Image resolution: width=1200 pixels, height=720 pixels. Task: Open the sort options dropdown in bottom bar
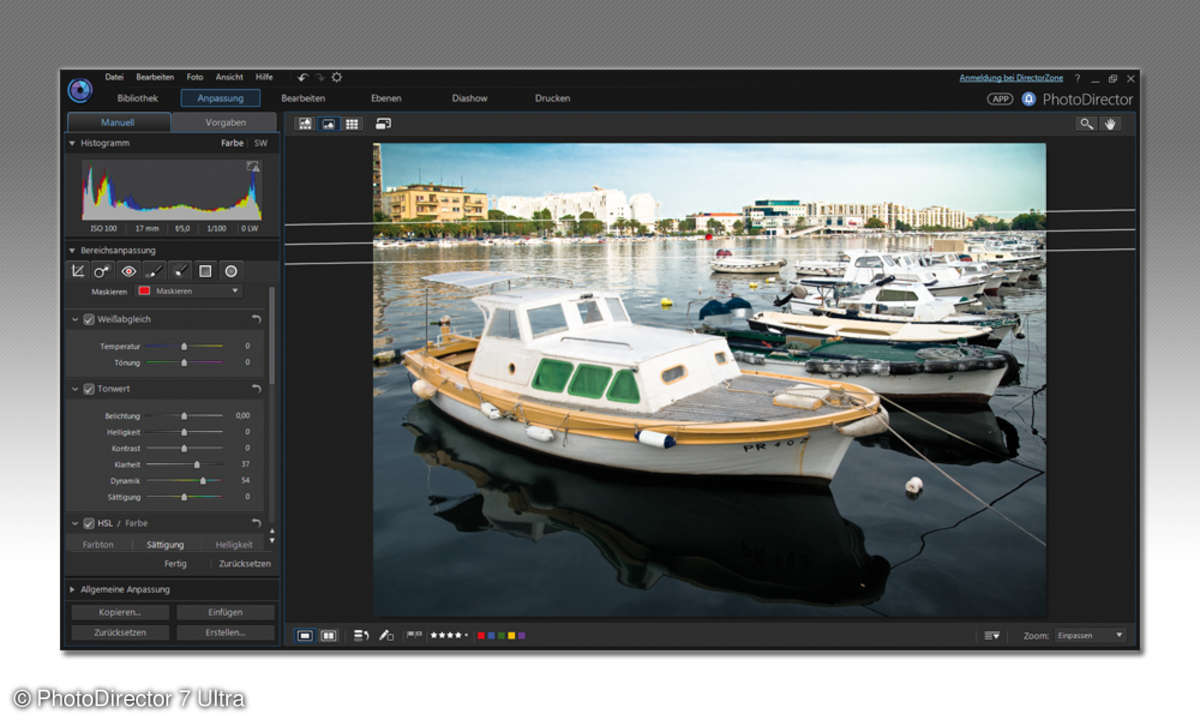pyautogui.click(x=991, y=635)
